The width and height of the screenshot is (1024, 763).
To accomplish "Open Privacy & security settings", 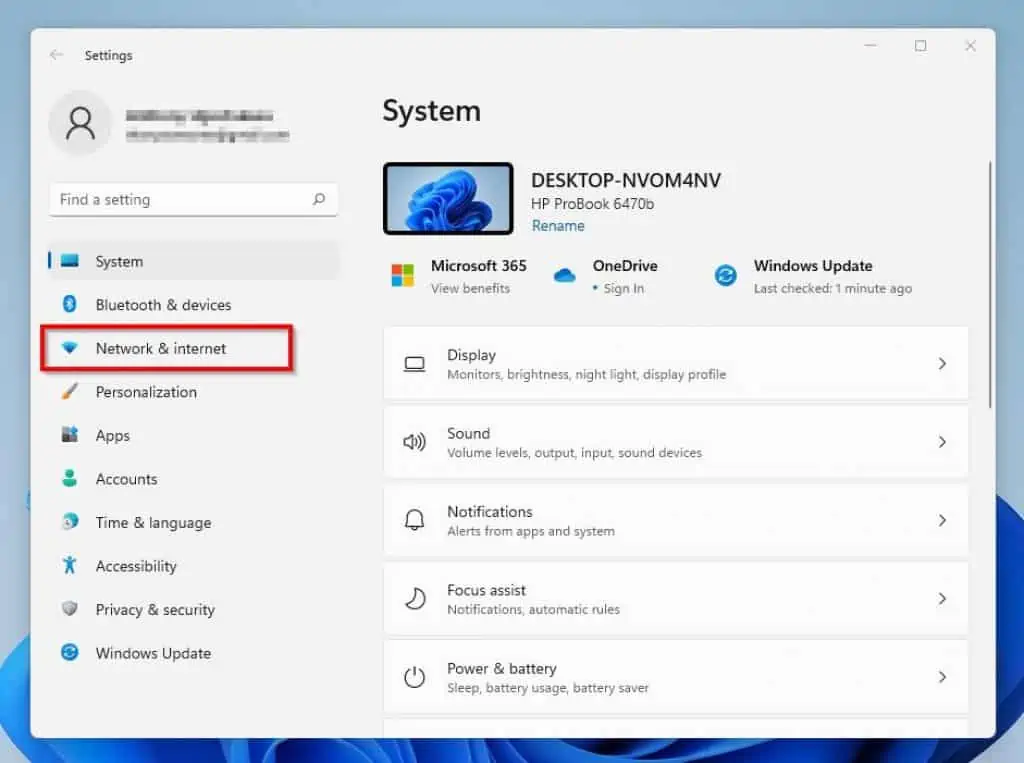I will coord(155,609).
